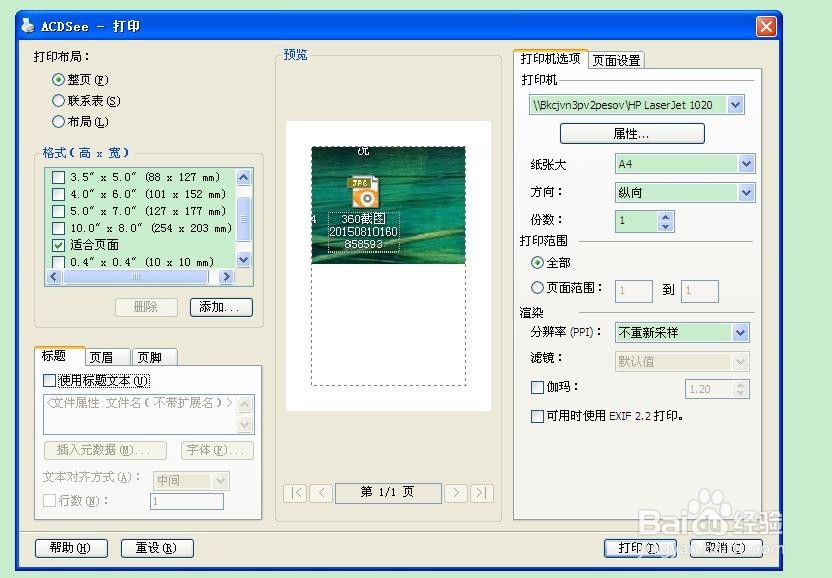Open the 分辨率 (PPI) dropdown
The image size is (832, 578).
pos(740,333)
